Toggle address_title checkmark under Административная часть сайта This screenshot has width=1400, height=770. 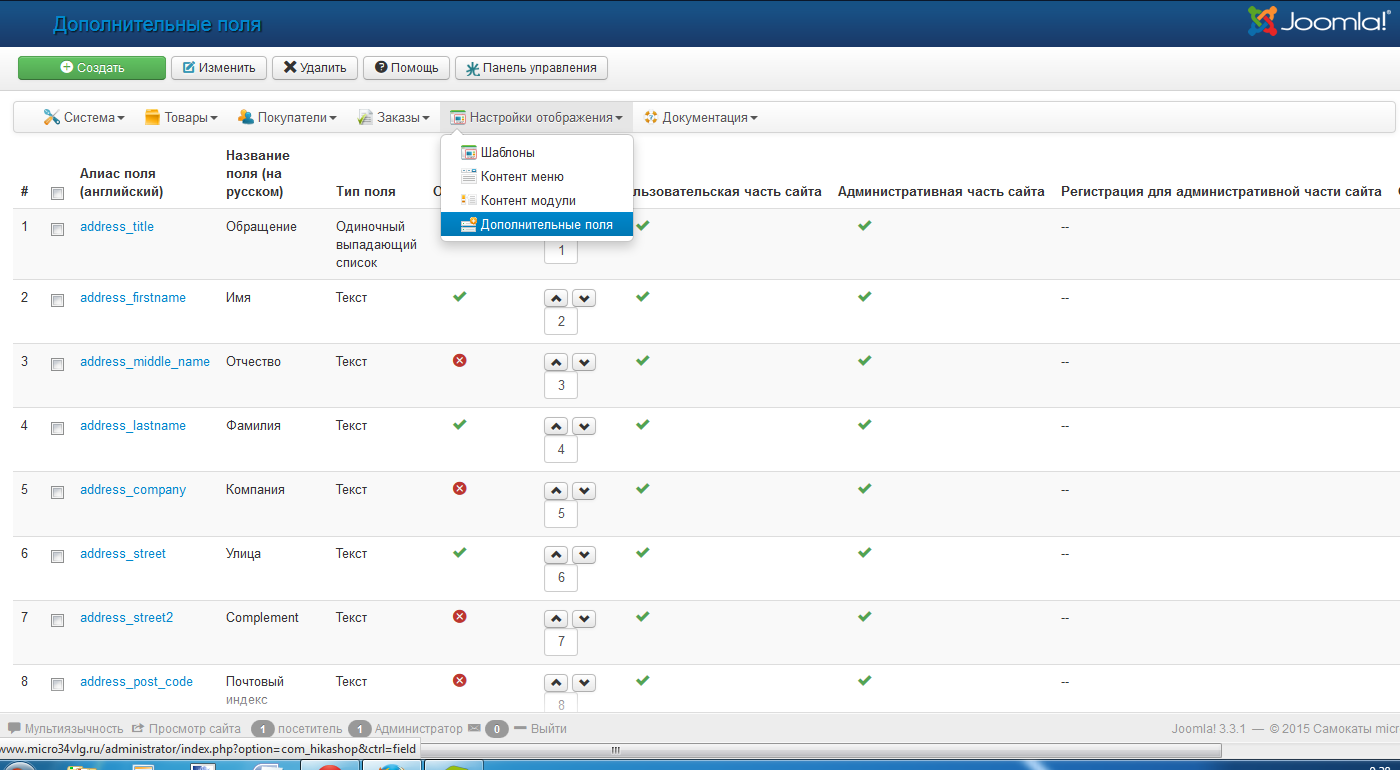coord(865,225)
